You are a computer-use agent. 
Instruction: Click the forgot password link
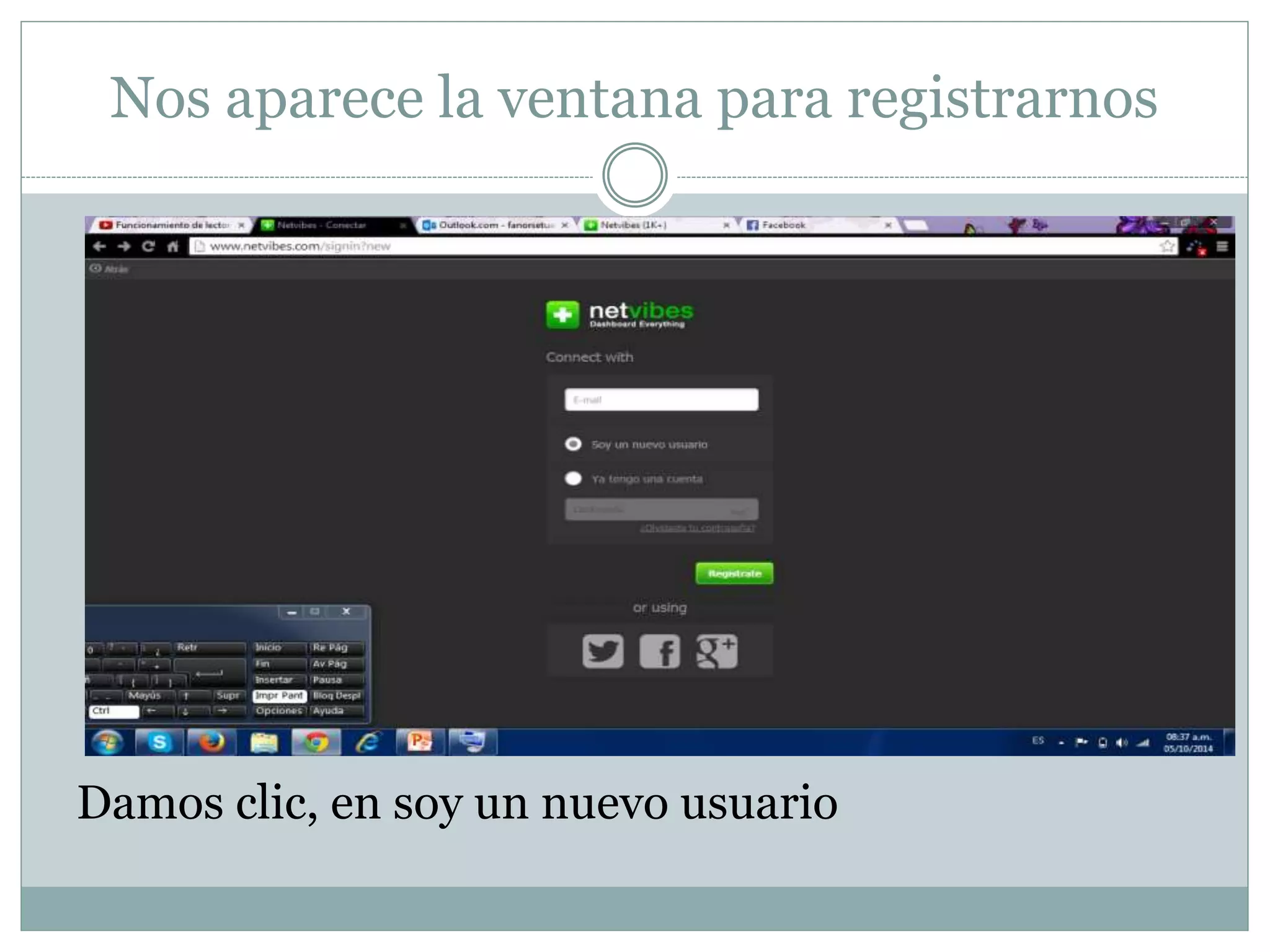click(698, 528)
